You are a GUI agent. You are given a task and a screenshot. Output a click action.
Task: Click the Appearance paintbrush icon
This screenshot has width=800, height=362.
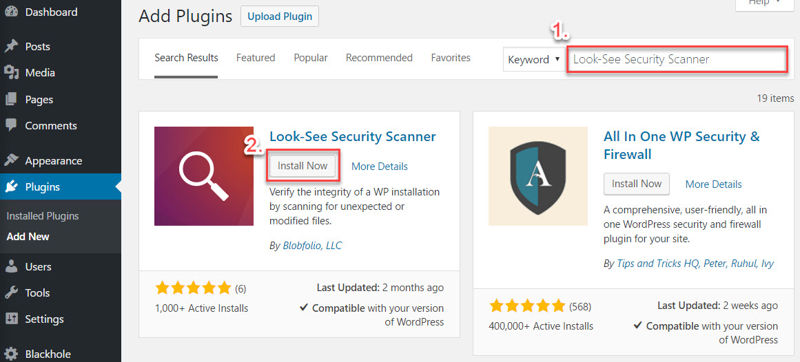pyautogui.click(x=11, y=161)
